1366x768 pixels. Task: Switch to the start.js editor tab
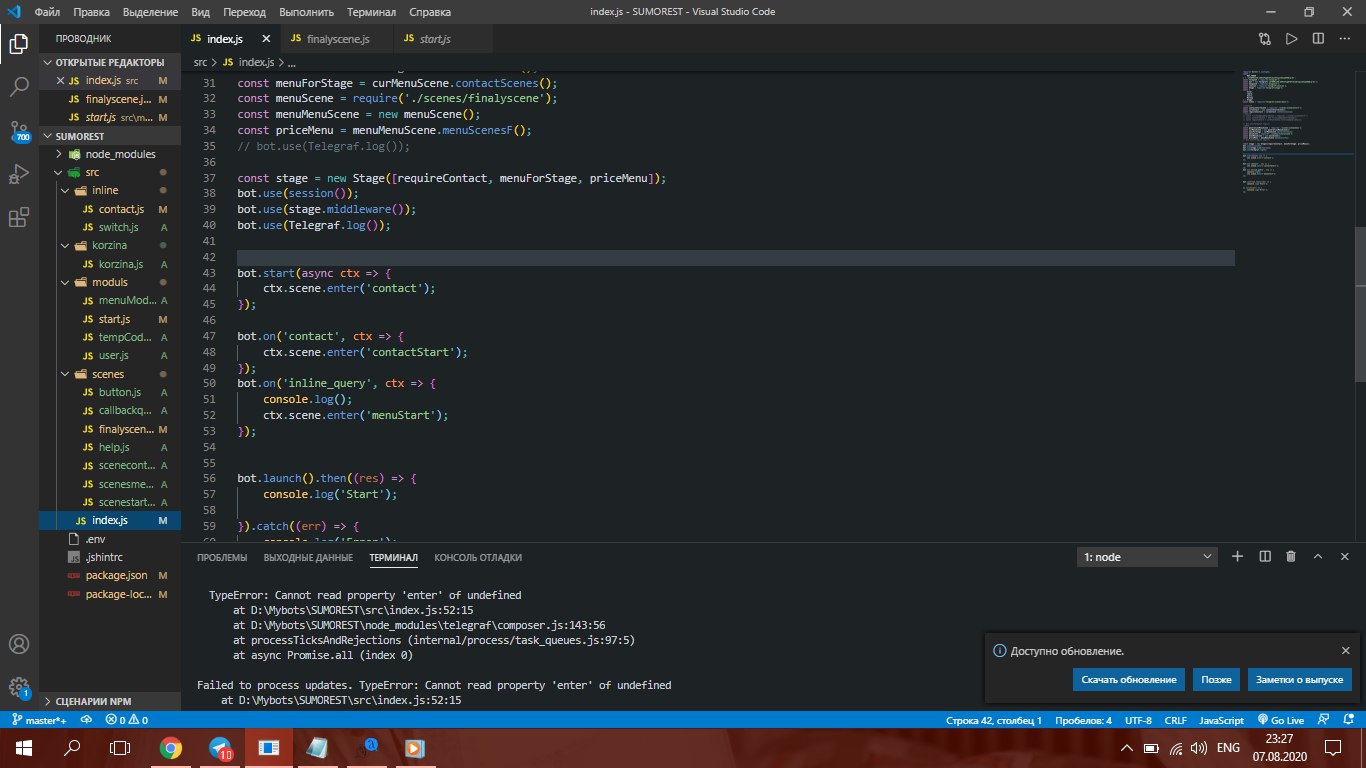(x=433, y=39)
